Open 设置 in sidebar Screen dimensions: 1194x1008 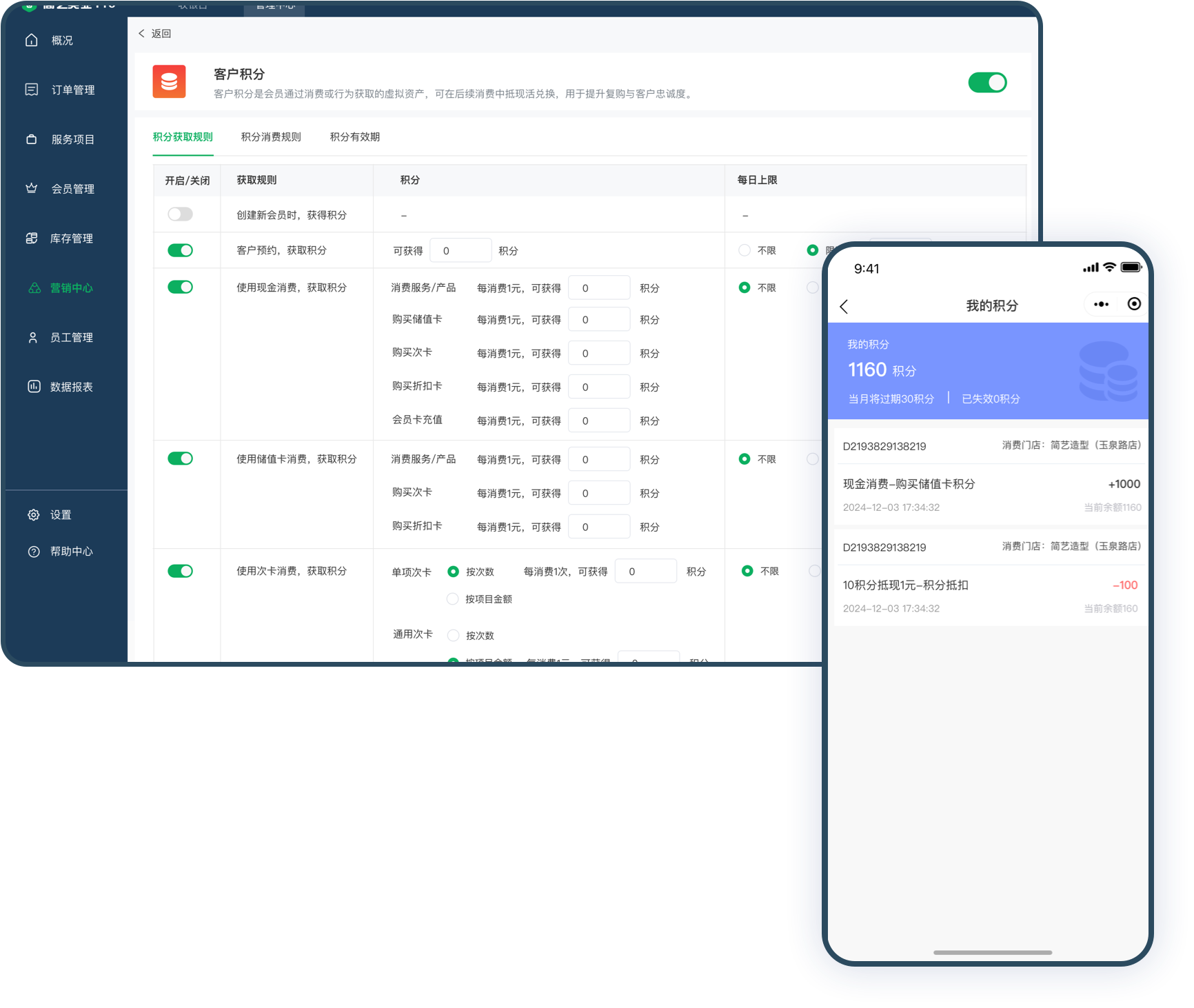61,515
